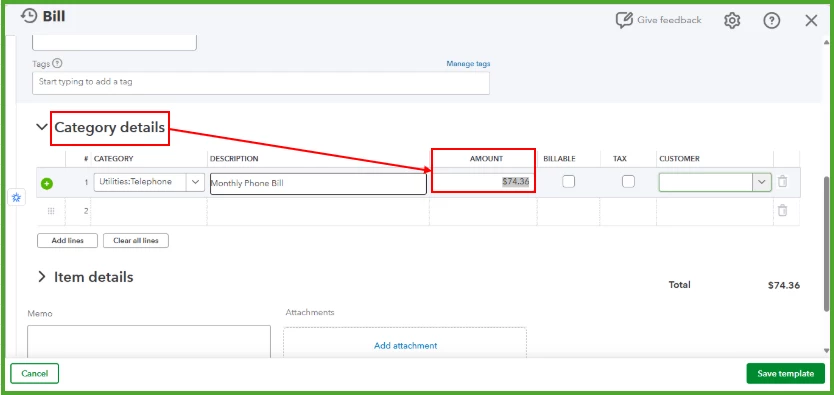Expand the Item details section
The width and height of the screenshot is (834, 395).
tap(41, 277)
